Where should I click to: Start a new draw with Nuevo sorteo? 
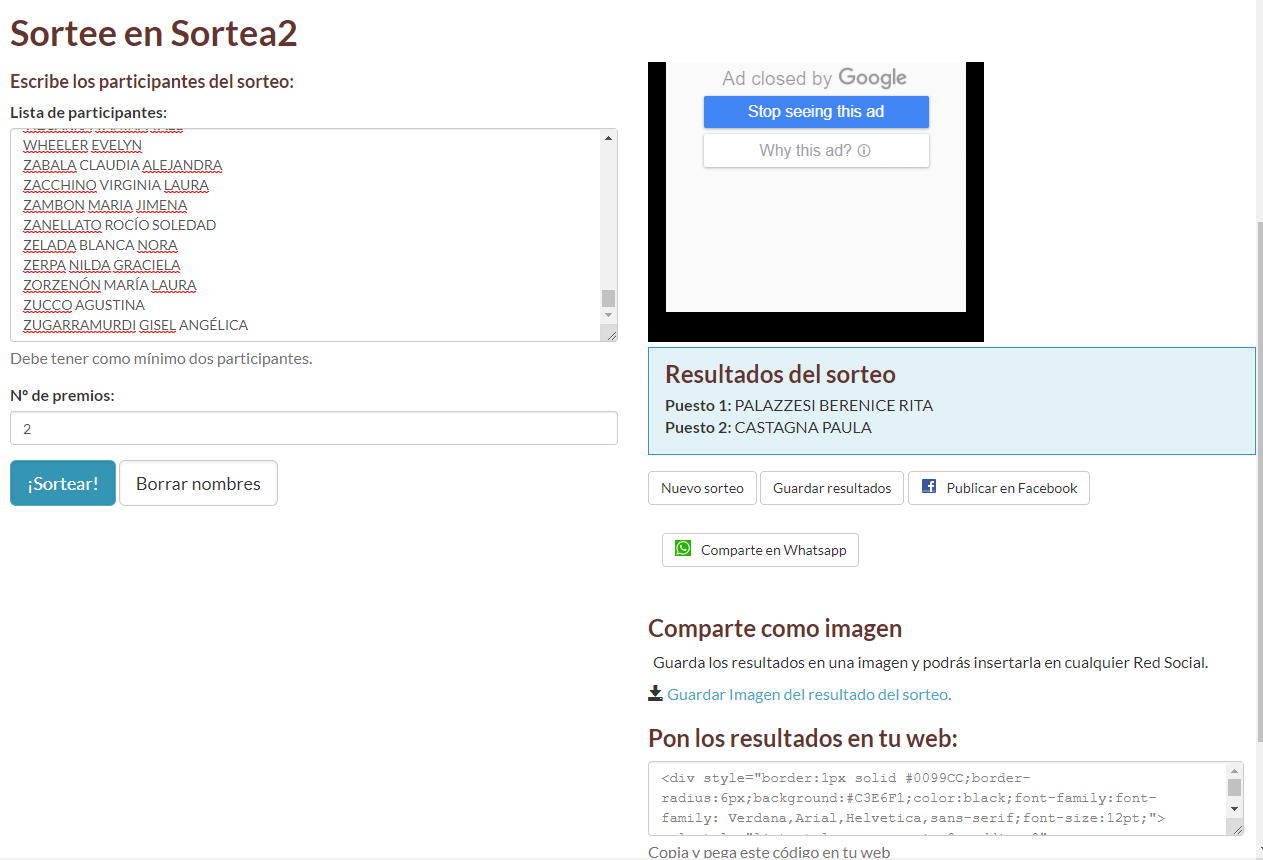point(702,488)
